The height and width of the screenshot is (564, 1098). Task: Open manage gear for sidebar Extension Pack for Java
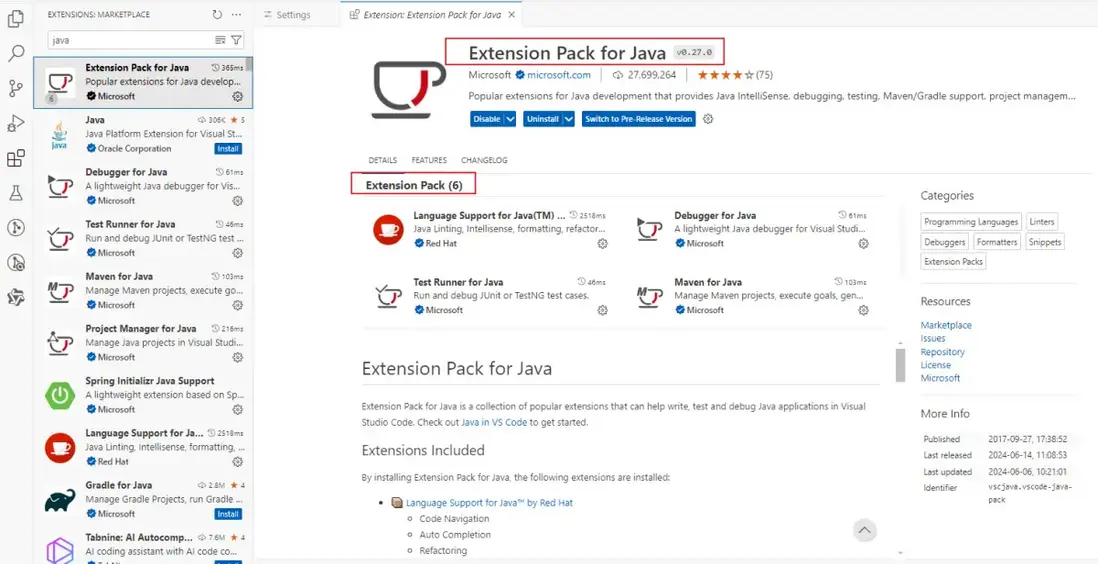(237, 96)
